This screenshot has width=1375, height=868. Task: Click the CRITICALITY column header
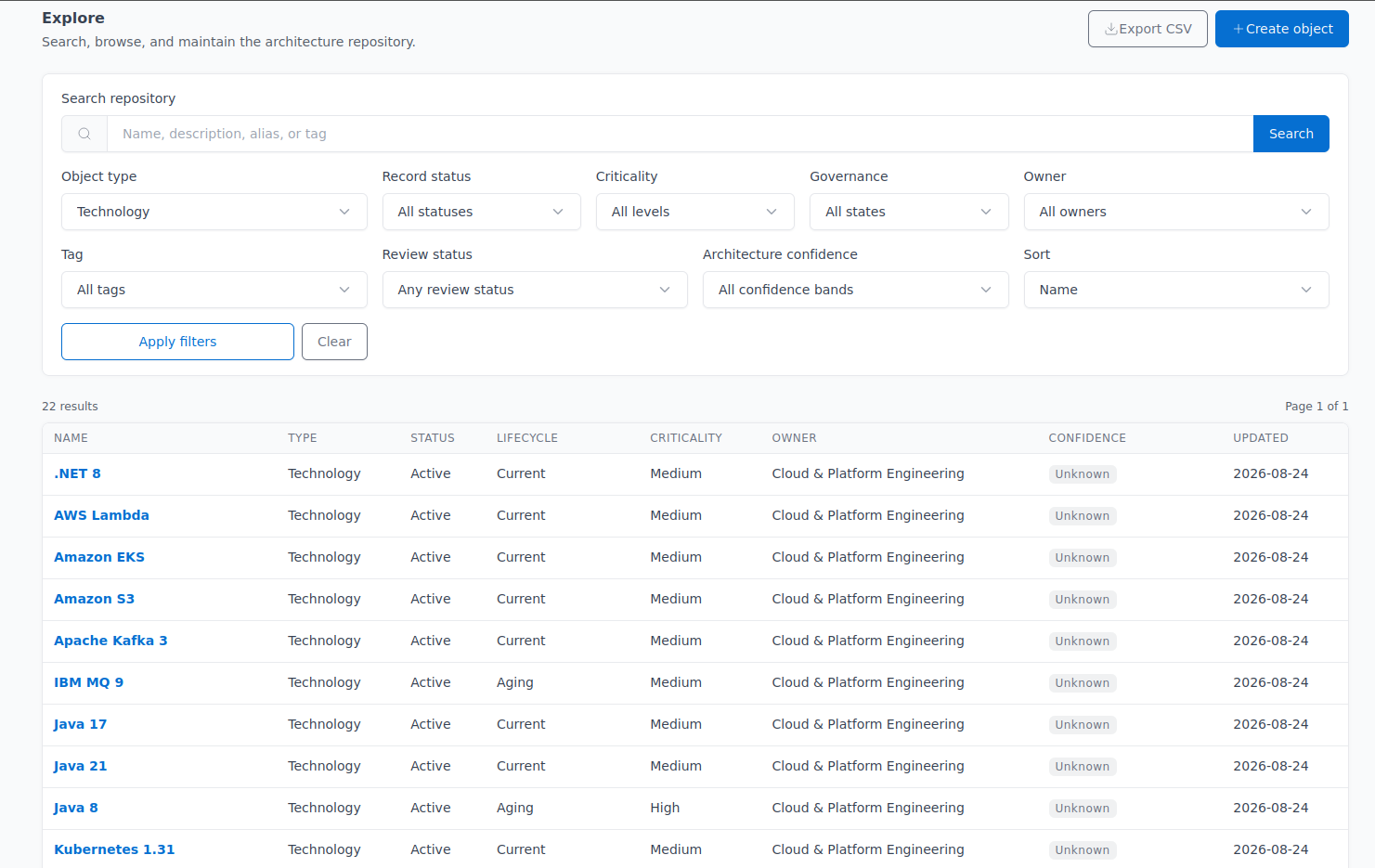coord(686,438)
